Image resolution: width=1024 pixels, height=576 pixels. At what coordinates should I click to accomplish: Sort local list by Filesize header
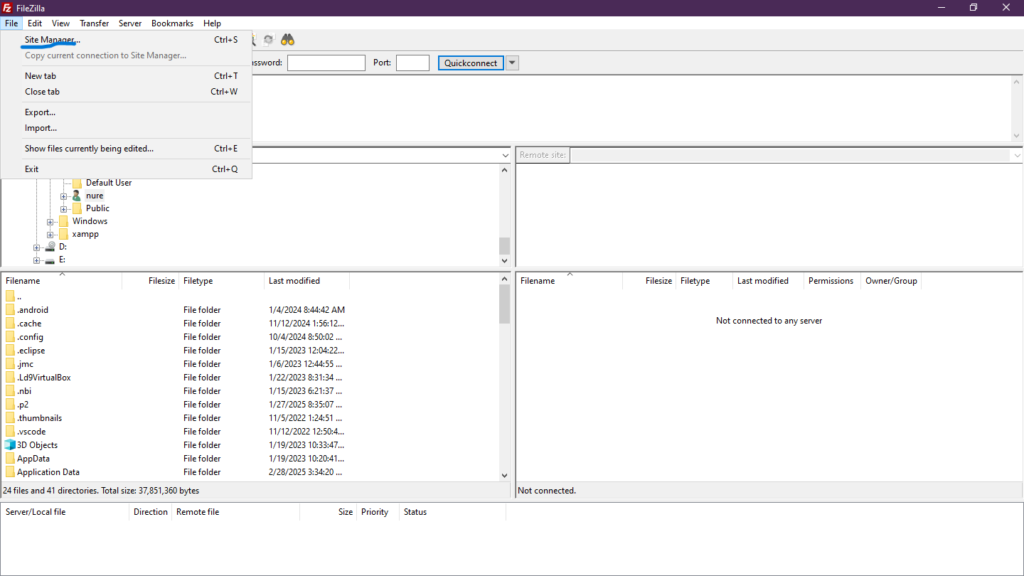click(151, 281)
